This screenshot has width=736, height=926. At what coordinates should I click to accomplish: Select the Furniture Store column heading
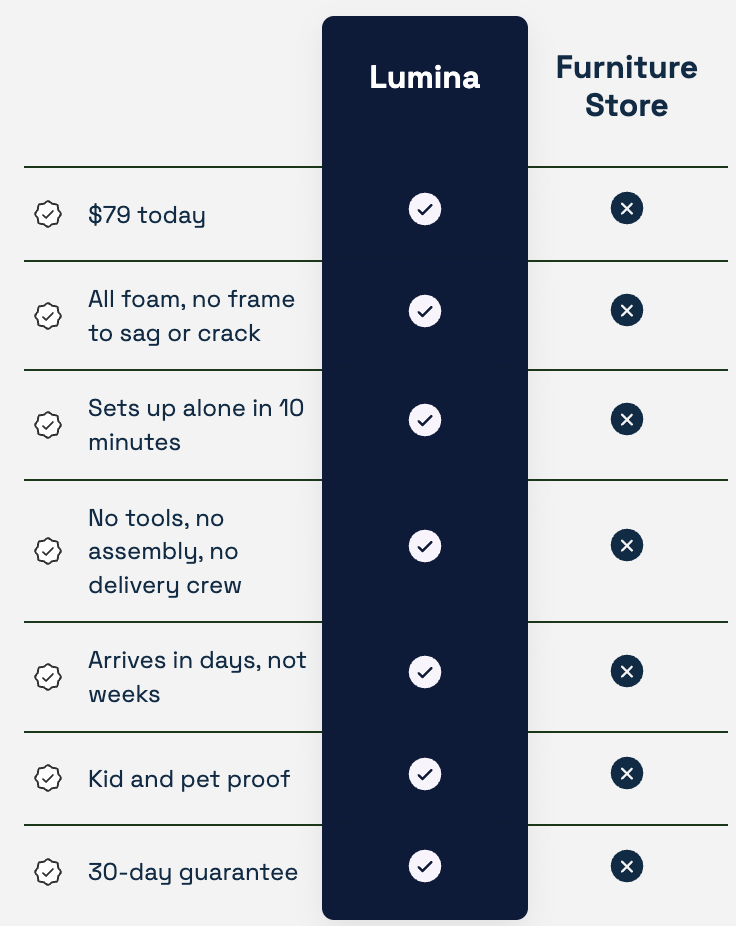pos(627,86)
